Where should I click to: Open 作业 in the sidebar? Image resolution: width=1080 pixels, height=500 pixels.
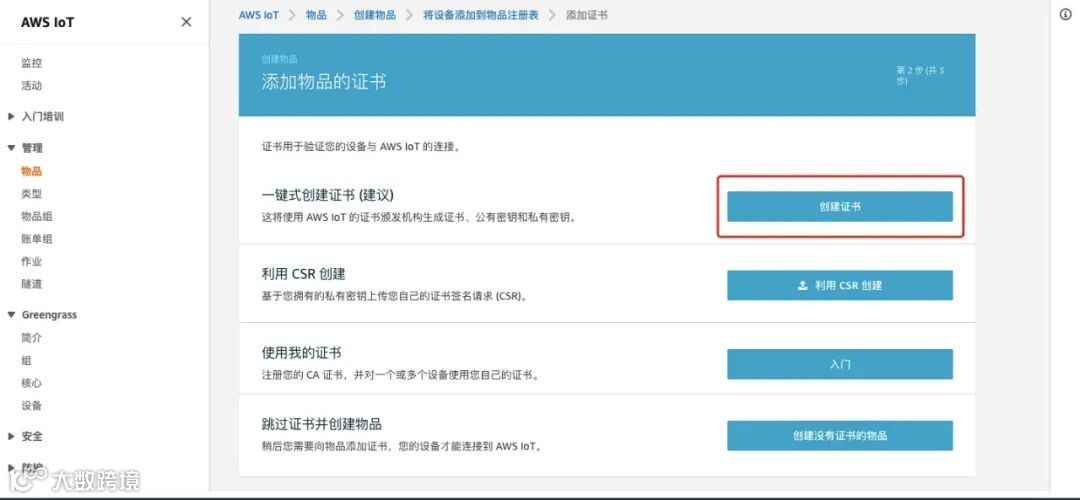point(32,261)
